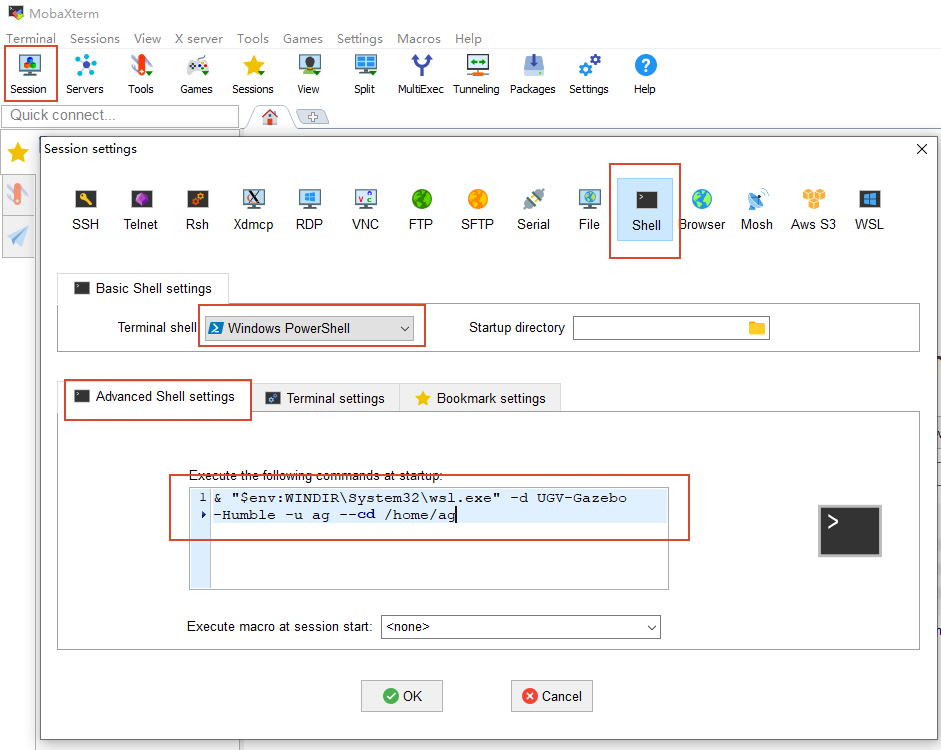
Task: Open the Help menu in menu bar
Action: (468, 38)
